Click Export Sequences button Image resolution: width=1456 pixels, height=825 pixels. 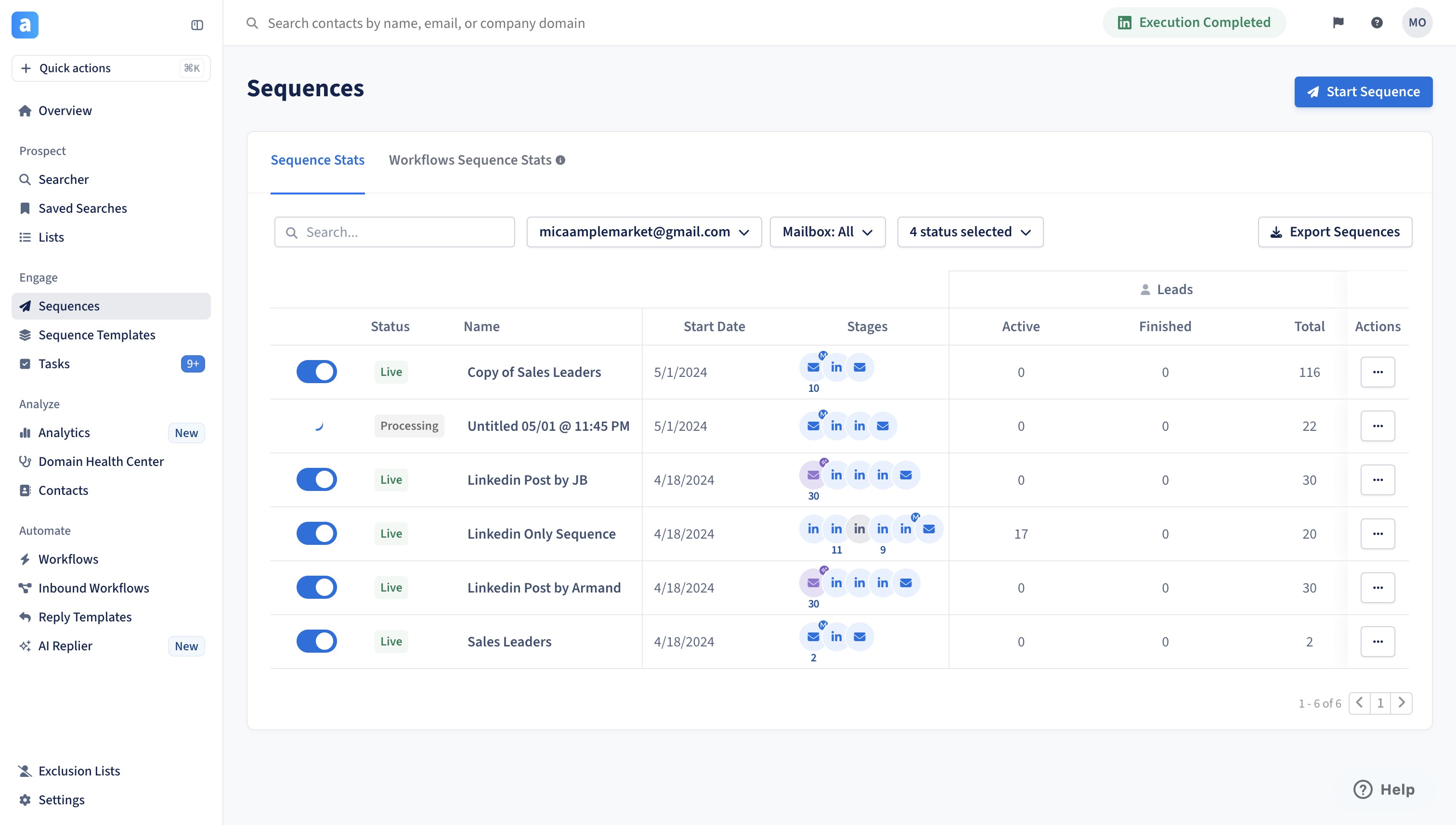click(1335, 232)
